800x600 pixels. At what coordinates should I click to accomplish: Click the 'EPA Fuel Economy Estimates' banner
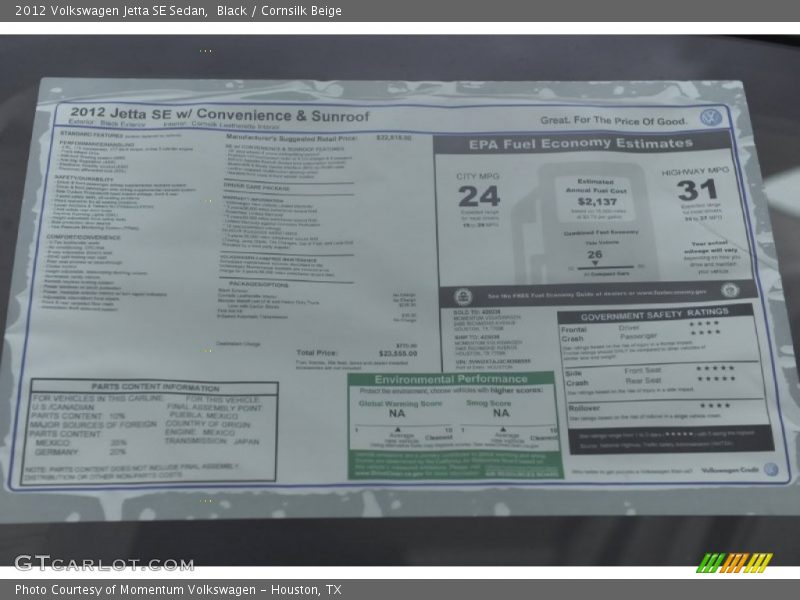[x=581, y=144]
